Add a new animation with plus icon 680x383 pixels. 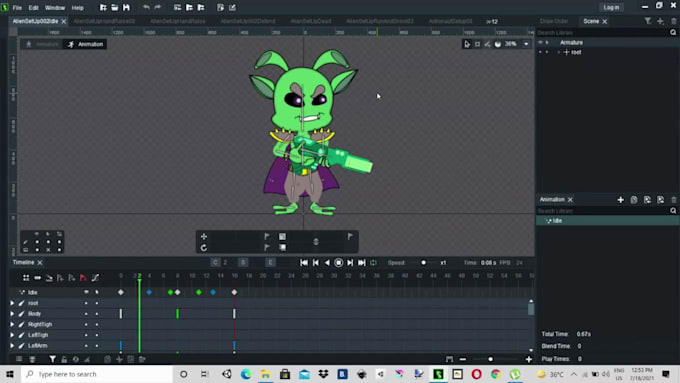(x=621, y=200)
